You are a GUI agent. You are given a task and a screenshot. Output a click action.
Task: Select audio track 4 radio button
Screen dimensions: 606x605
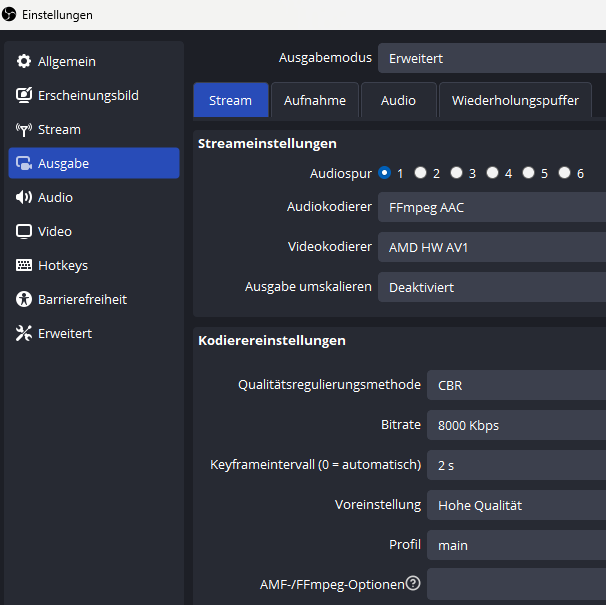click(492, 172)
